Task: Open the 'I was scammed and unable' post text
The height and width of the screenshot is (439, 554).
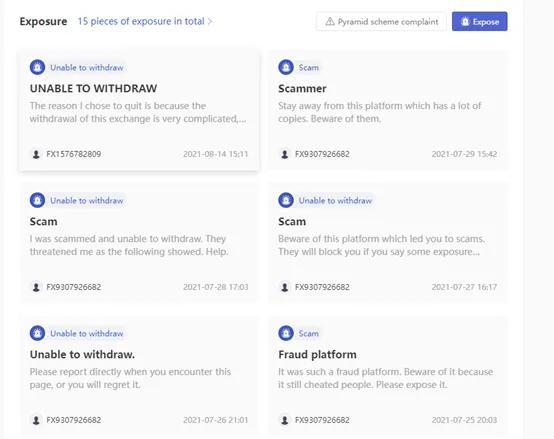Action: [129, 245]
